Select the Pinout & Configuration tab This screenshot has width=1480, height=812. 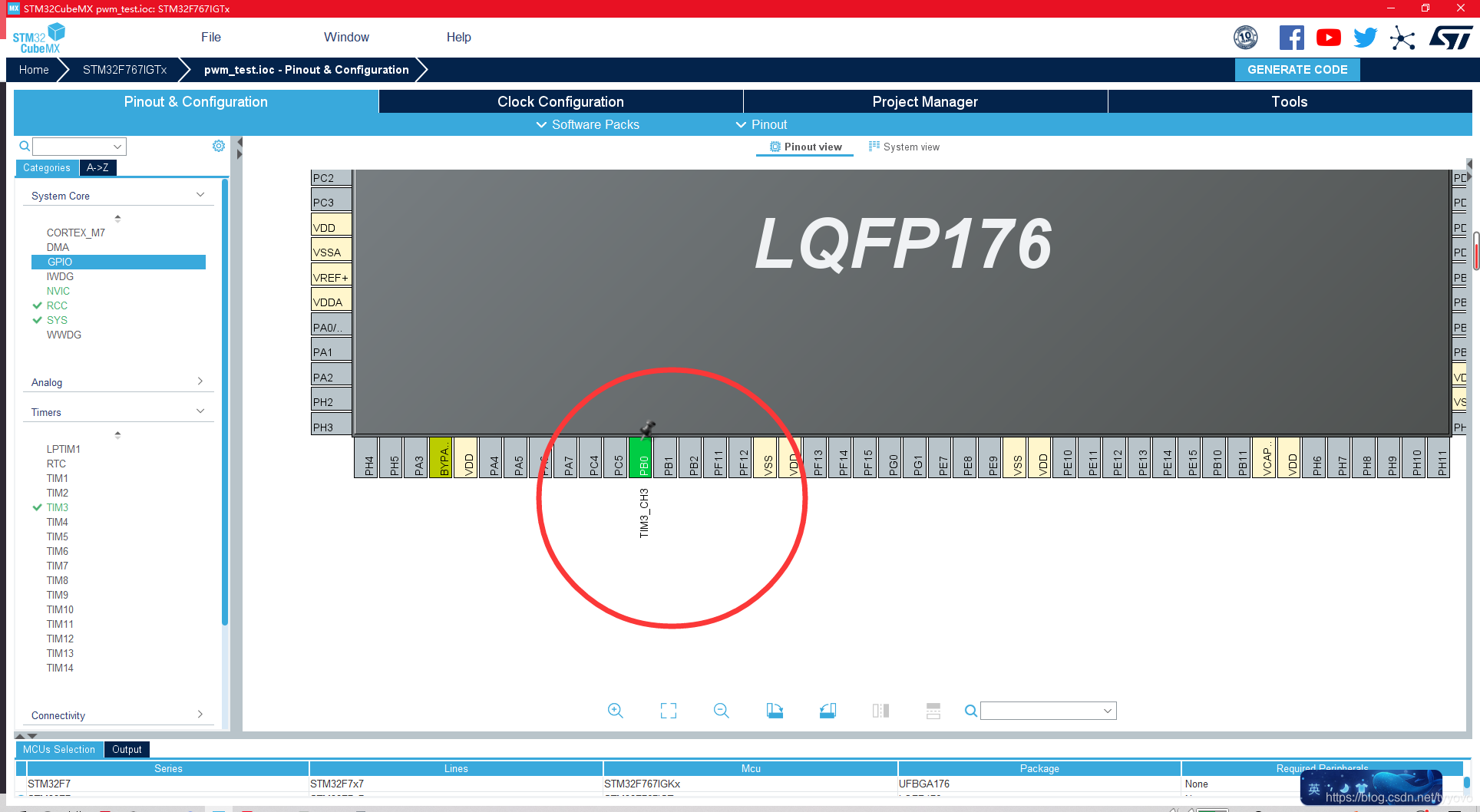[x=196, y=101]
